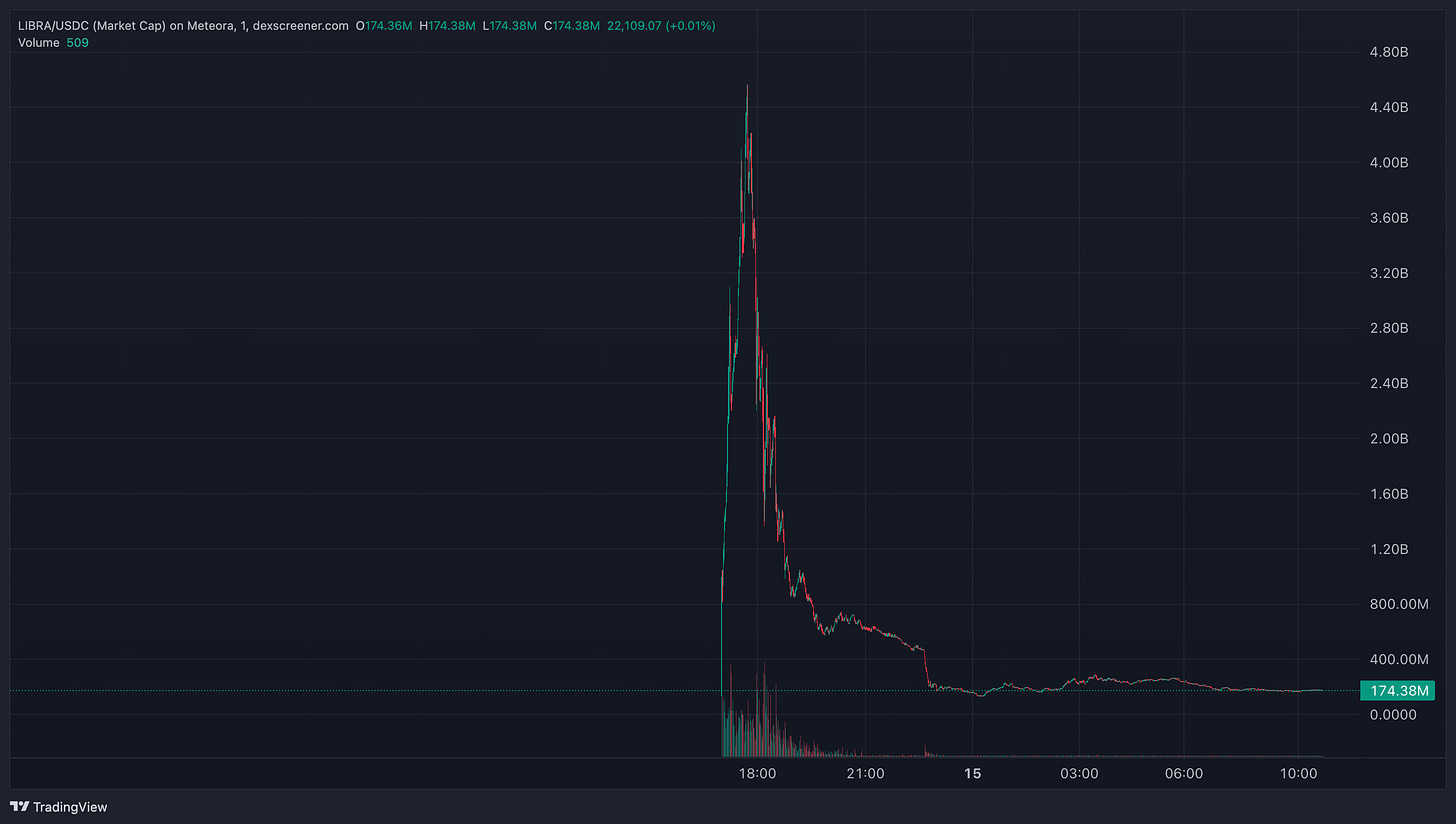Click the close value C174.38M
Viewport: 1456px width, 824px height.
pos(573,24)
